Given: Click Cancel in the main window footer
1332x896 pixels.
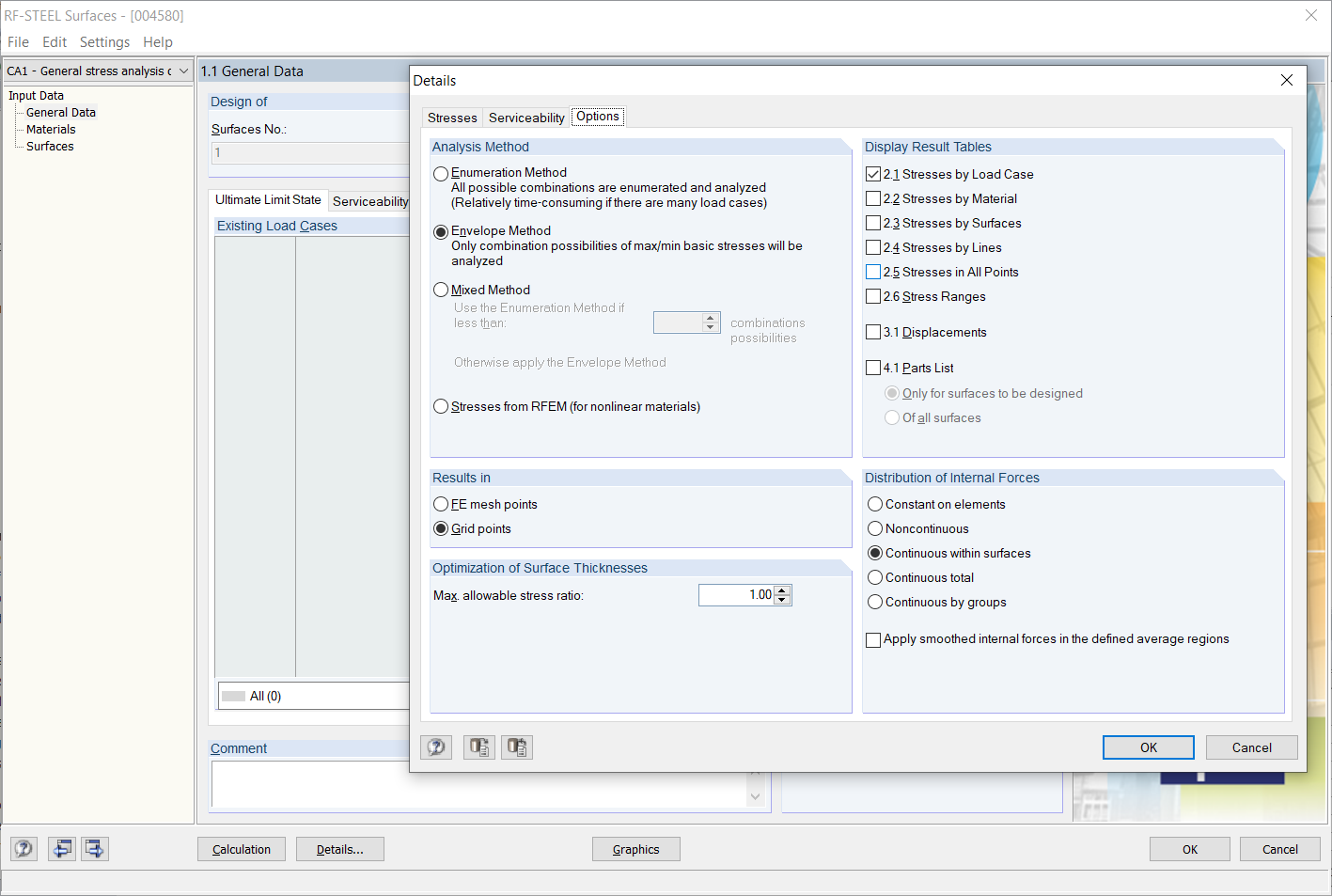Looking at the screenshot, I should [1280, 849].
